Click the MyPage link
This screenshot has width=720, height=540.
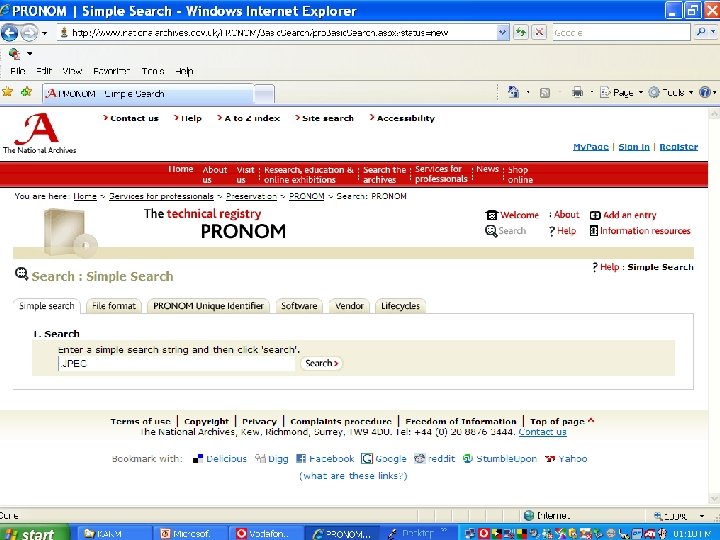pyautogui.click(x=591, y=147)
